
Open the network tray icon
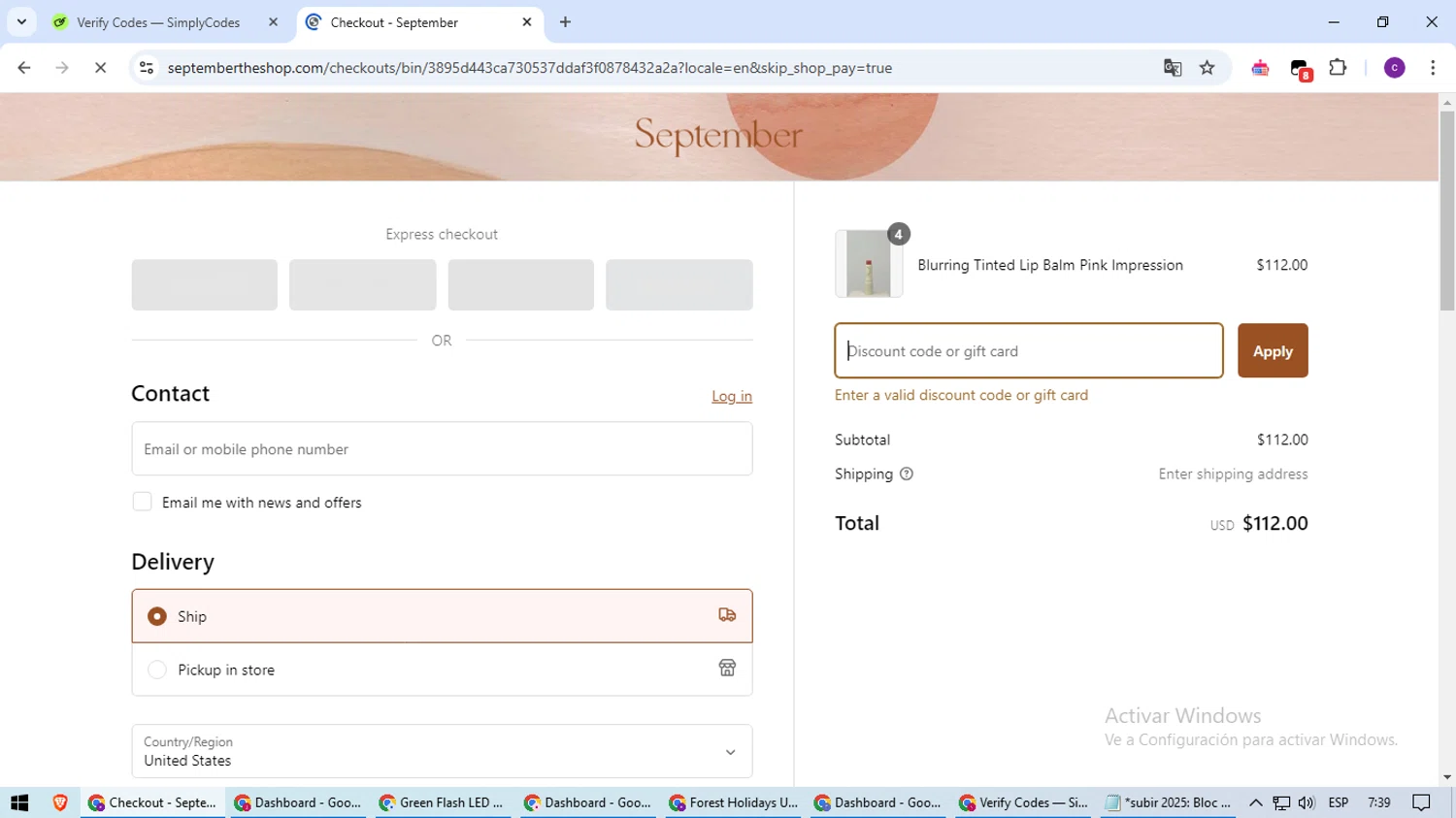[1281, 802]
